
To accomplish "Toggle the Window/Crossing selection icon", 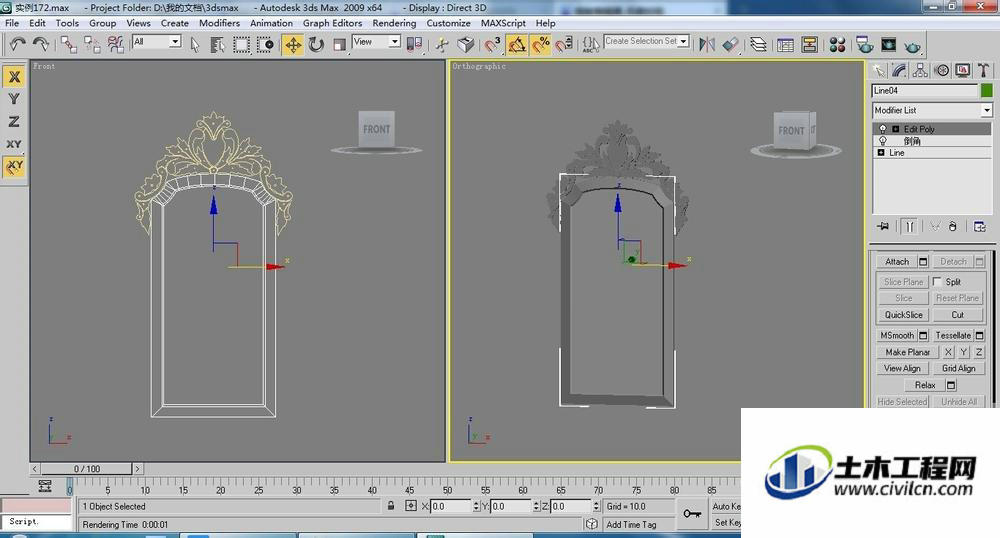I will point(265,44).
